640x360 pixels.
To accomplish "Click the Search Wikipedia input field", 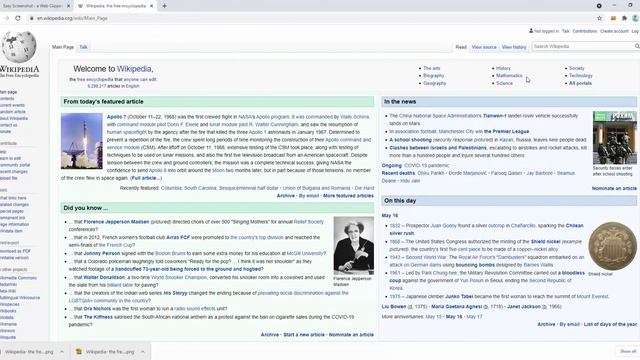I will [582, 46].
